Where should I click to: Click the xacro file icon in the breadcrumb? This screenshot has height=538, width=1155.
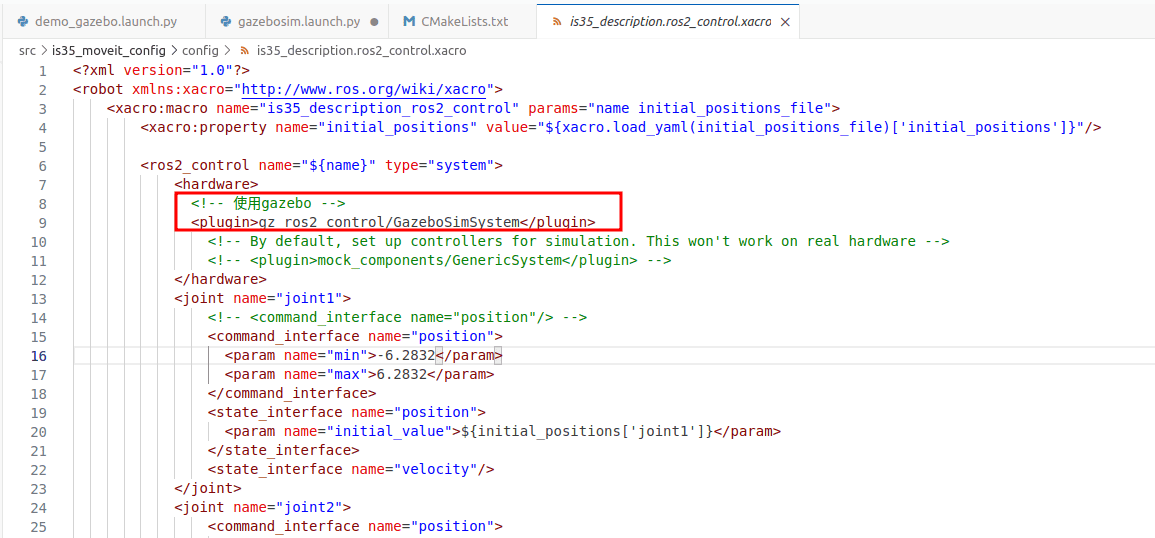coord(244,50)
